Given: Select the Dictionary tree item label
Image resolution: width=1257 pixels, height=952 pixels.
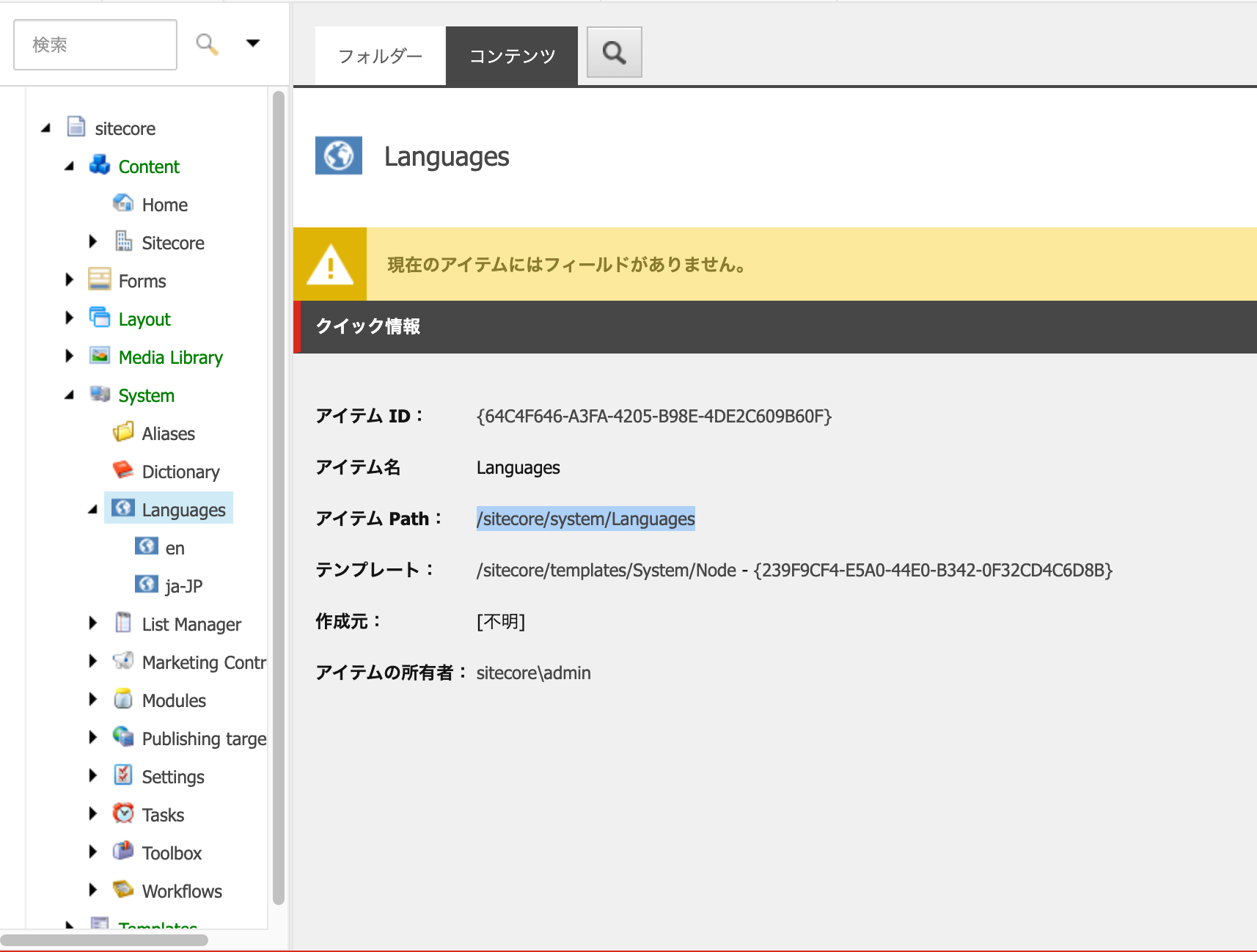Looking at the screenshot, I should (x=181, y=472).
